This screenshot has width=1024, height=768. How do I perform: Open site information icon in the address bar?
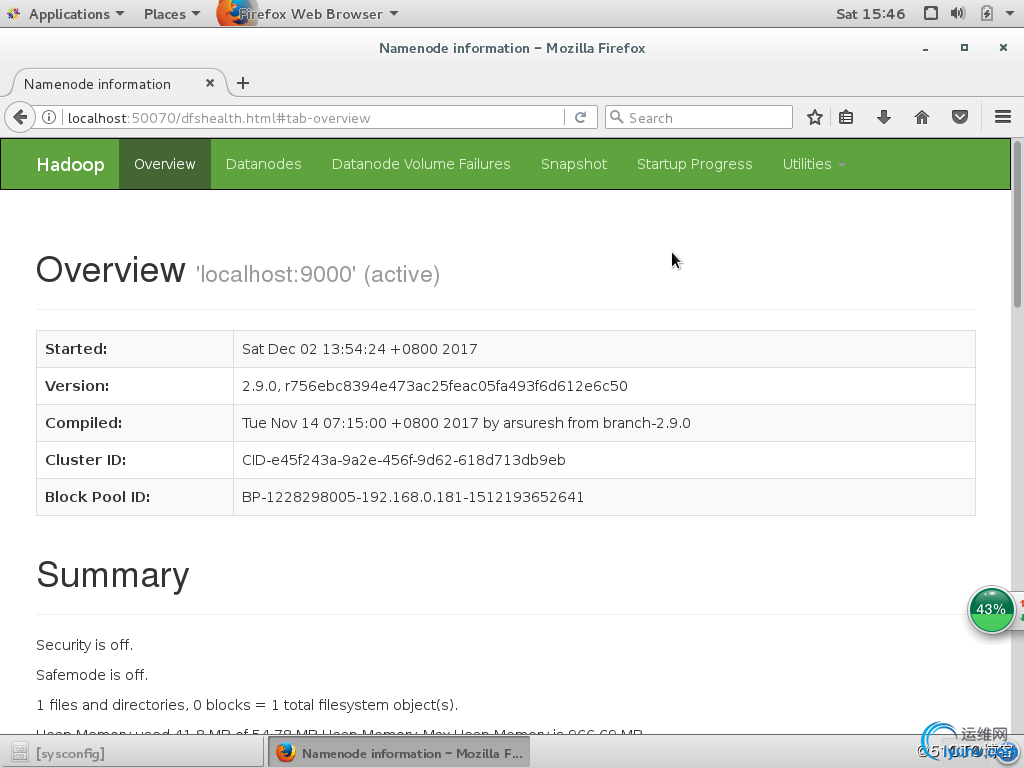[x=49, y=118]
